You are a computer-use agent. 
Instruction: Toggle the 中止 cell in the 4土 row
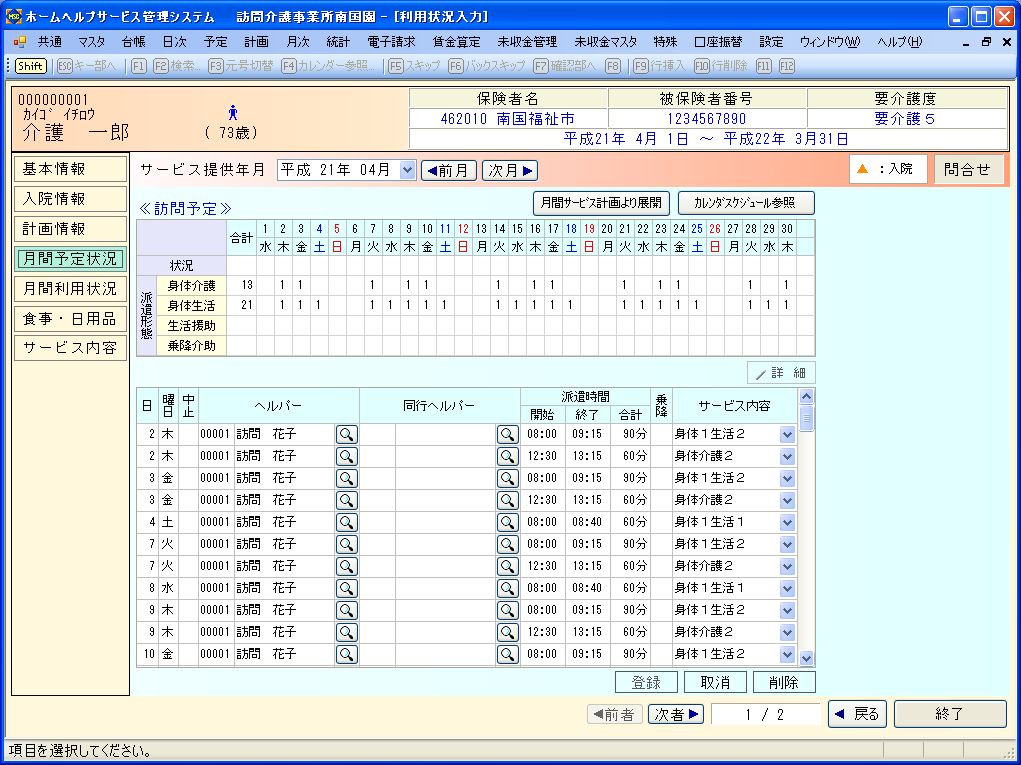tap(188, 522)
